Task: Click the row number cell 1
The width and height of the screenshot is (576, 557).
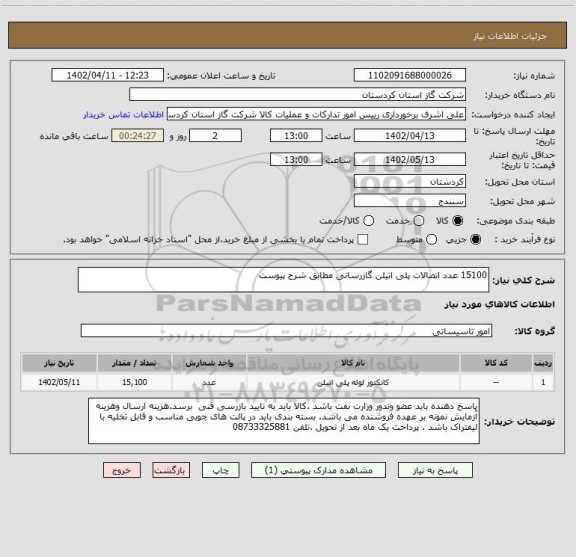Action: pos(543,382)
